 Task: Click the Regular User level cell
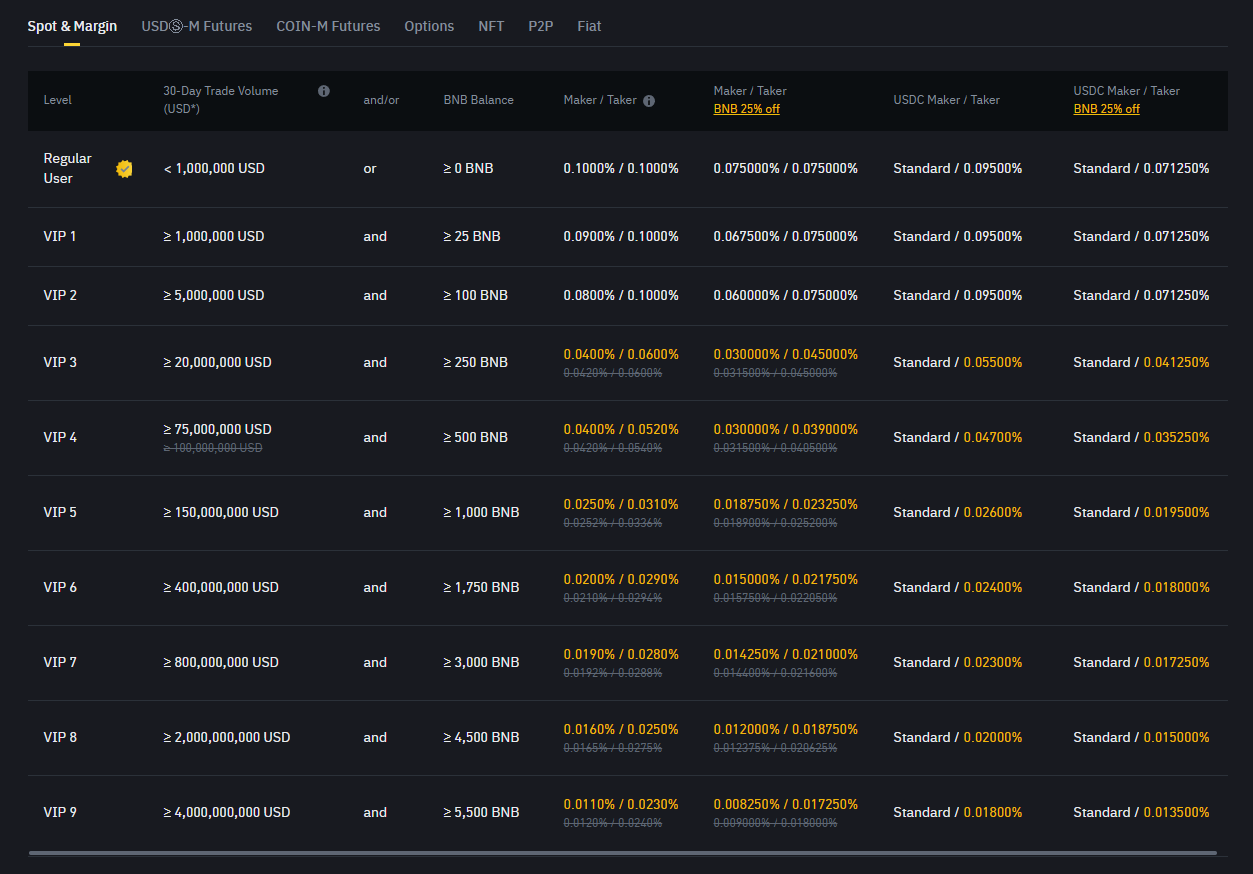click(x=67, y=168)
